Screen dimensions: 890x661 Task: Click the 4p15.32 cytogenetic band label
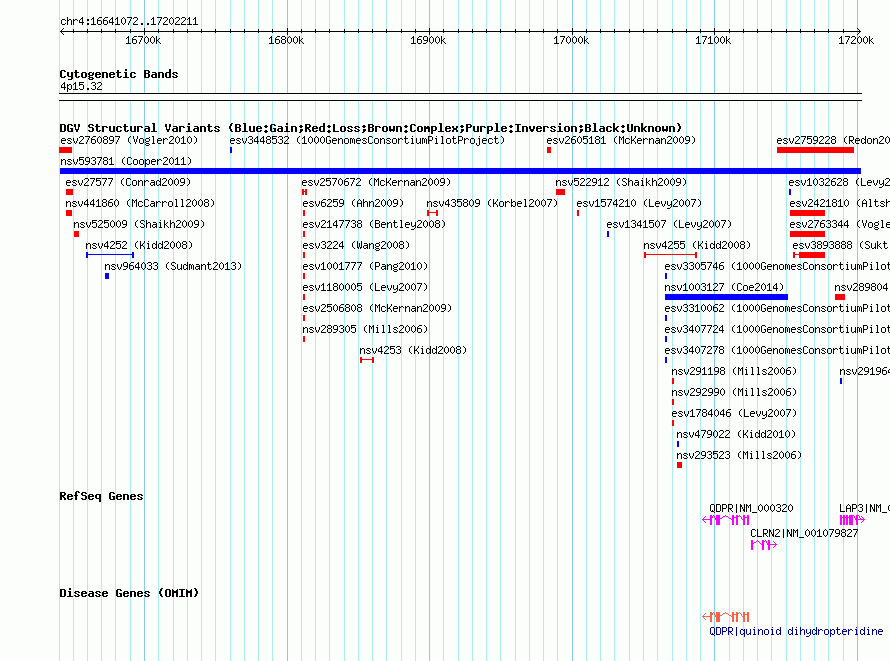tap(81, 86)
